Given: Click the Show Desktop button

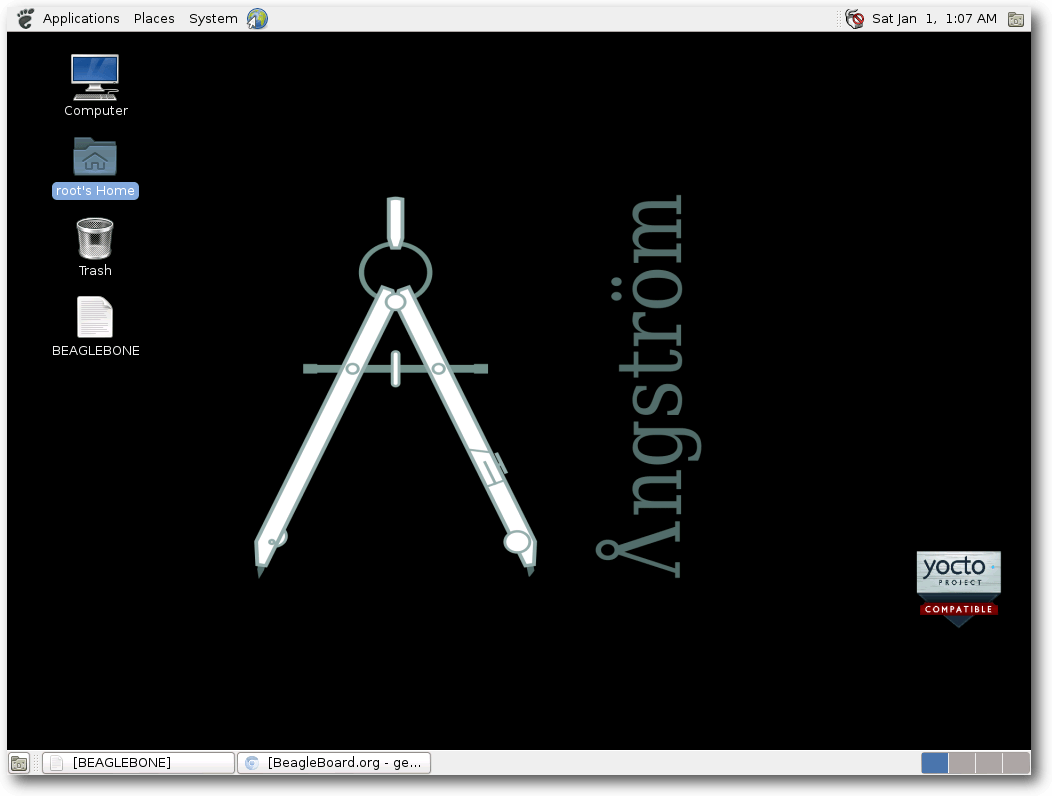Looking at the screenshot, I should click(x=19, y=763).
